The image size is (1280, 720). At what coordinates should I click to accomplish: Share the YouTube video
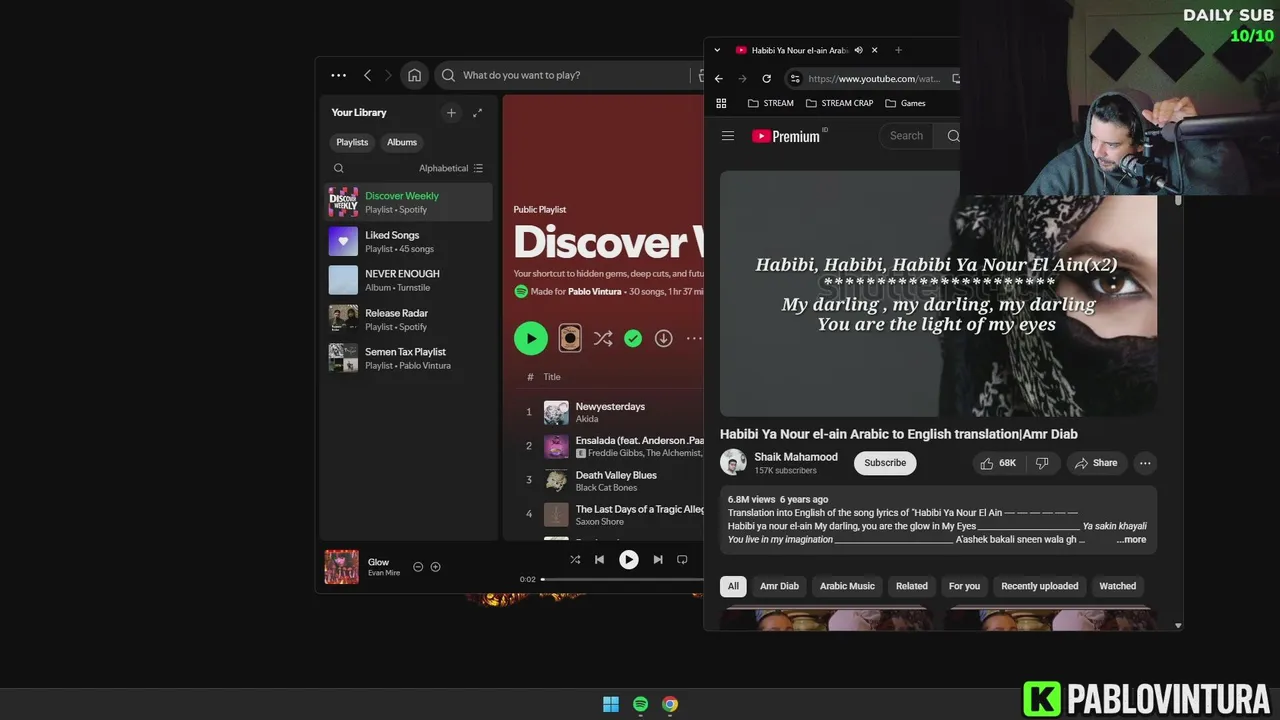pos(1095,463)
